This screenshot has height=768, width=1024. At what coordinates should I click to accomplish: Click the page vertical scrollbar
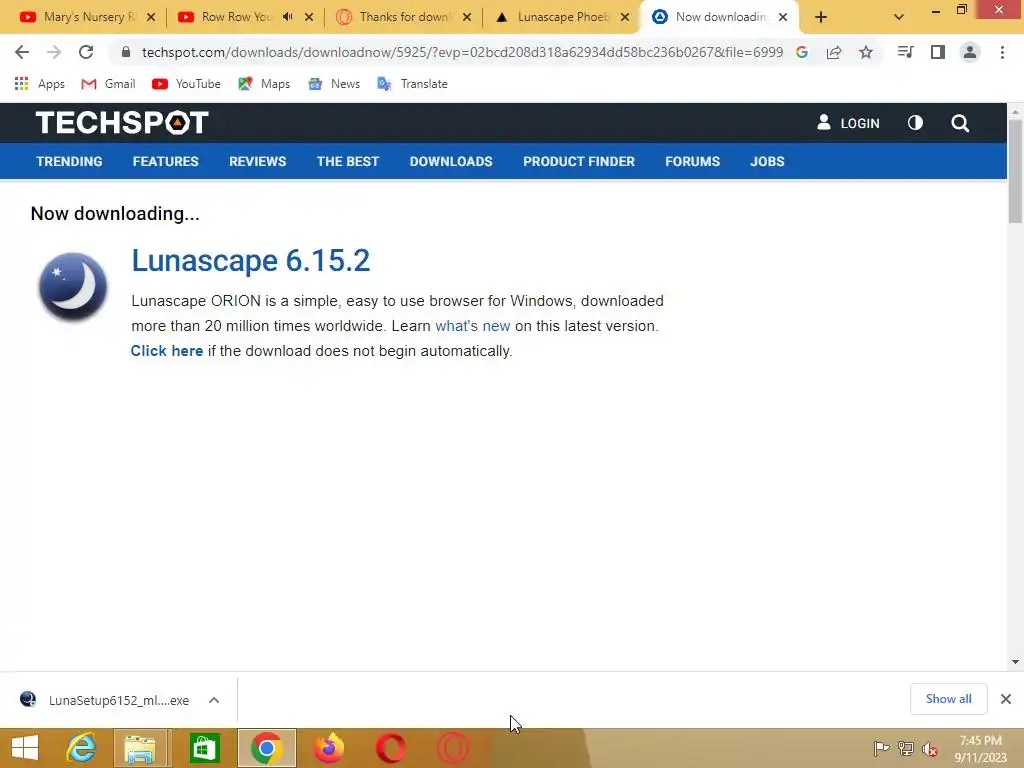1015,171
